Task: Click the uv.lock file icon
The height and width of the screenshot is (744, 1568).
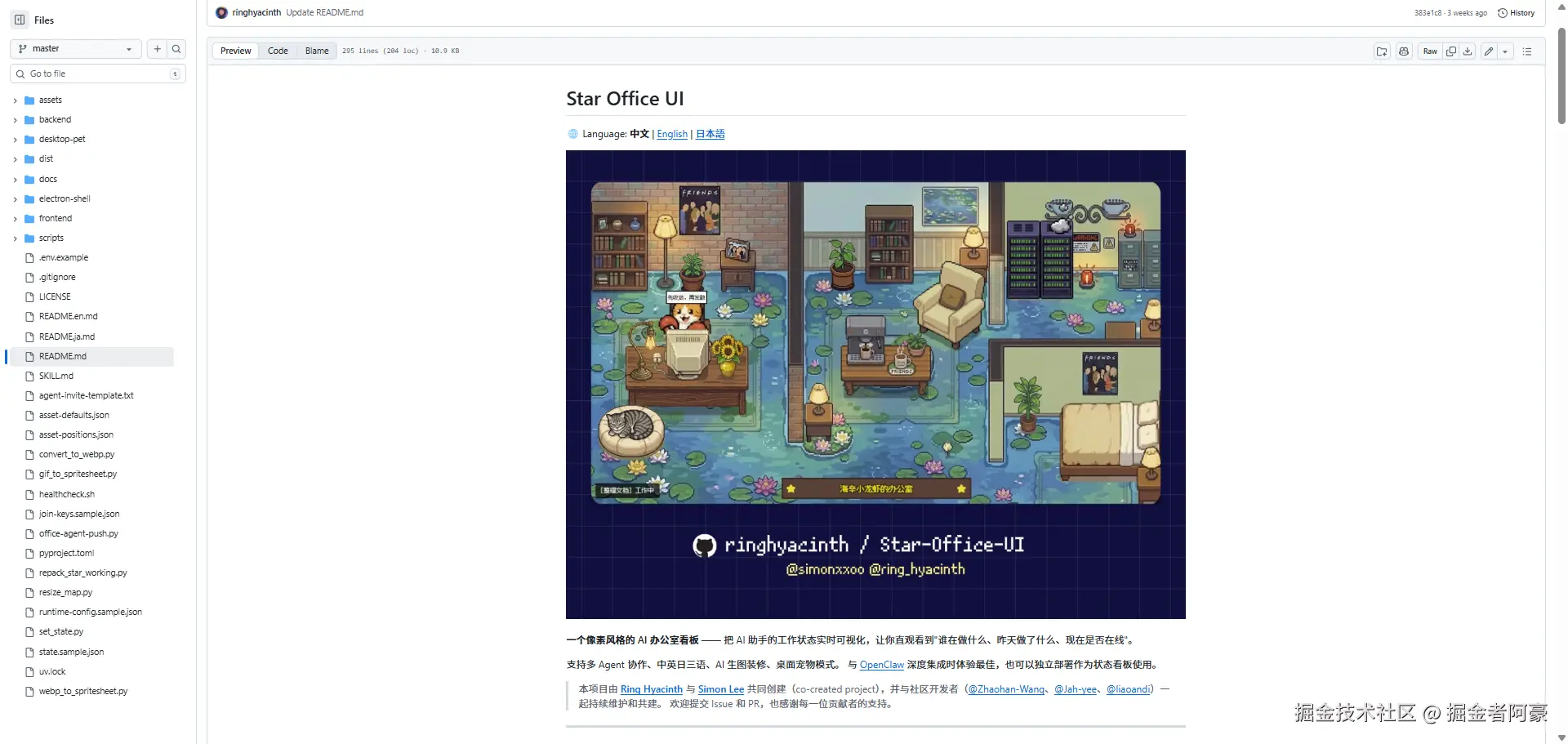Action: 29,671
